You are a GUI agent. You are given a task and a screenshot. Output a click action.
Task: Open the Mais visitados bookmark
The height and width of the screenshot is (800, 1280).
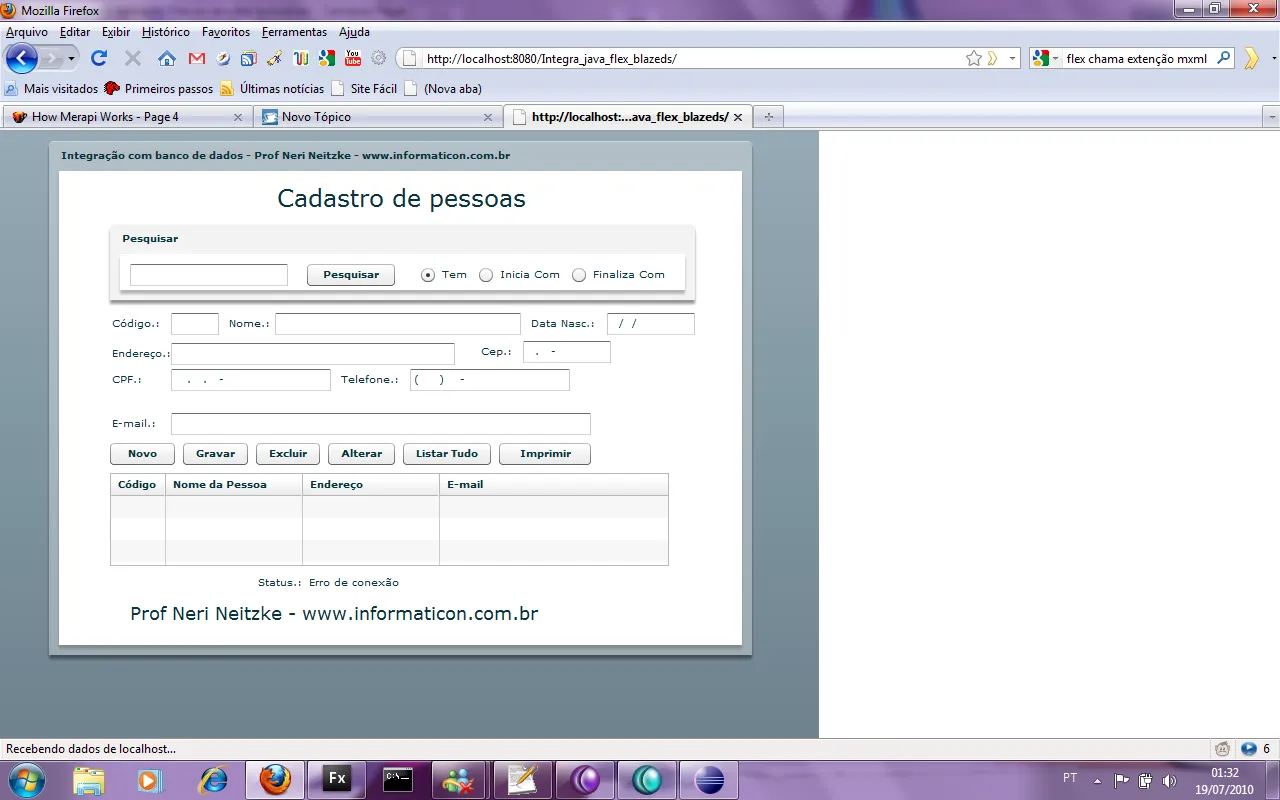(x=52, y=89)
